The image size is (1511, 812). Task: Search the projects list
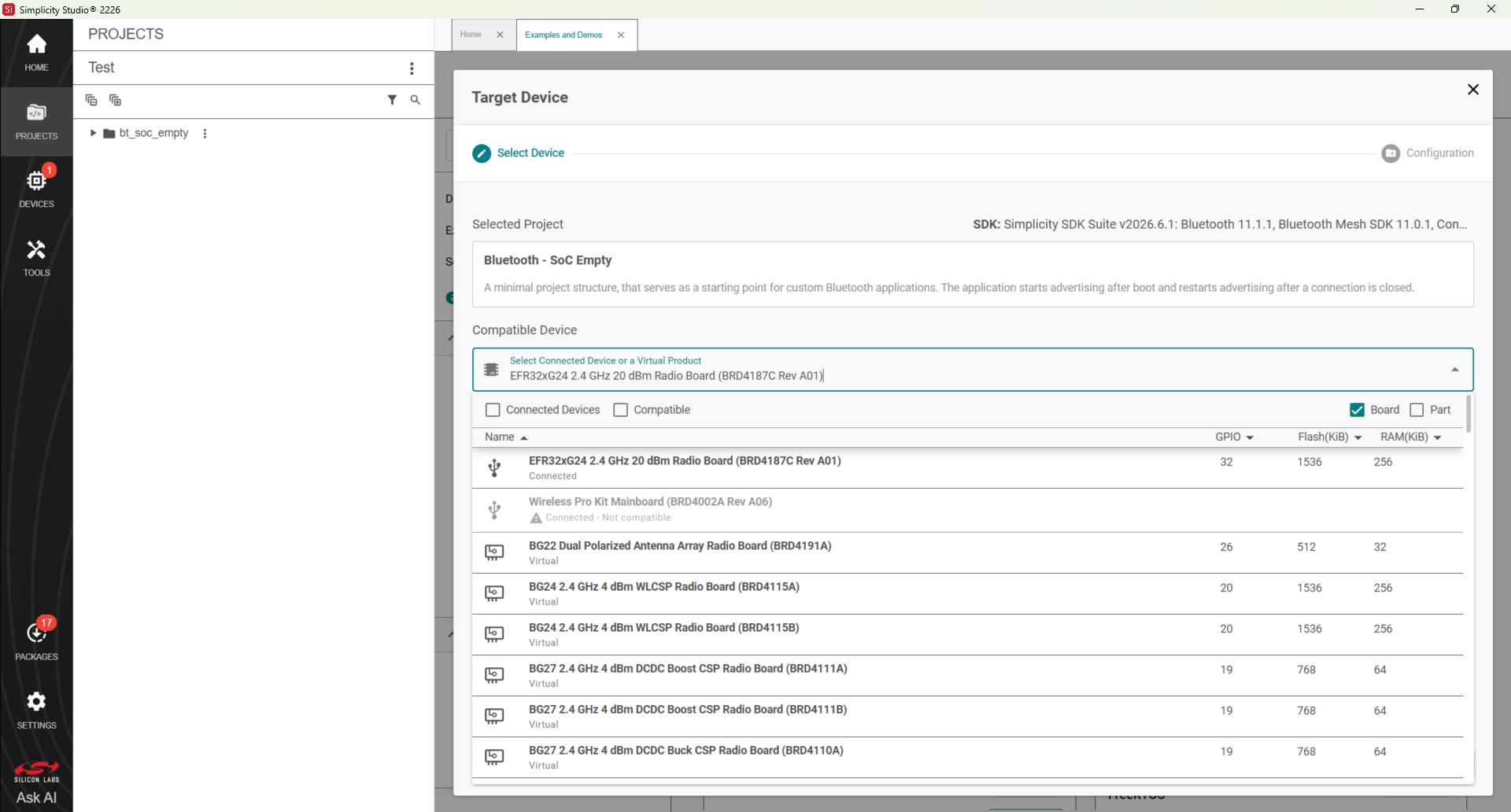[x=415, y=100]
